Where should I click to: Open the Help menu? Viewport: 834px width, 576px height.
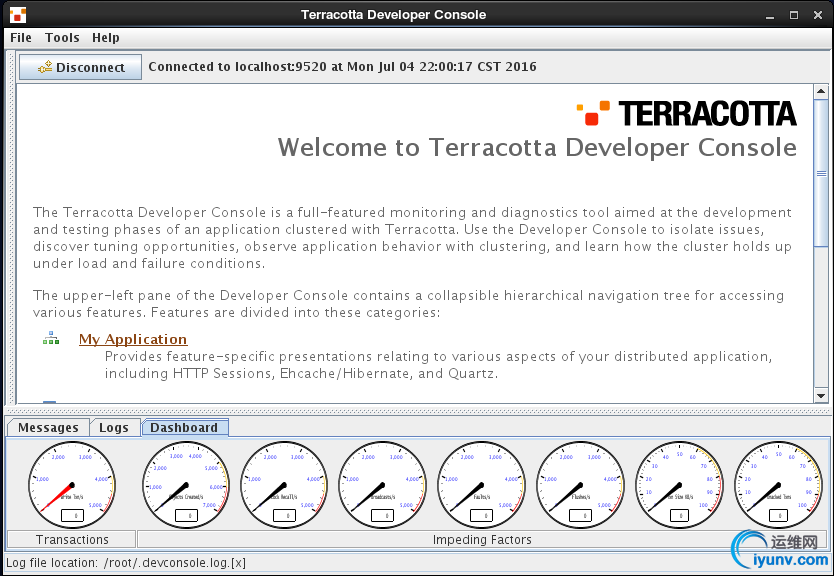coord(105,38)
